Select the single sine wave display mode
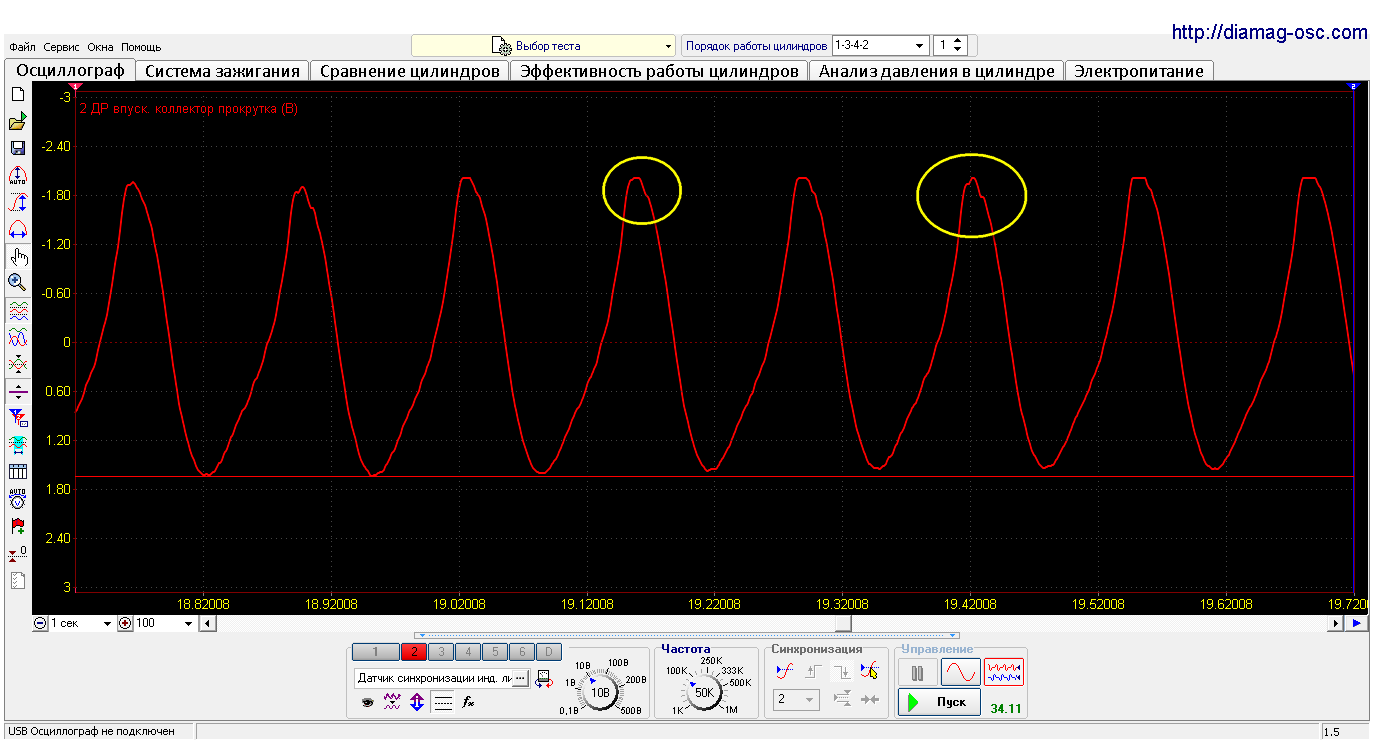 click(x=961, y=672)
